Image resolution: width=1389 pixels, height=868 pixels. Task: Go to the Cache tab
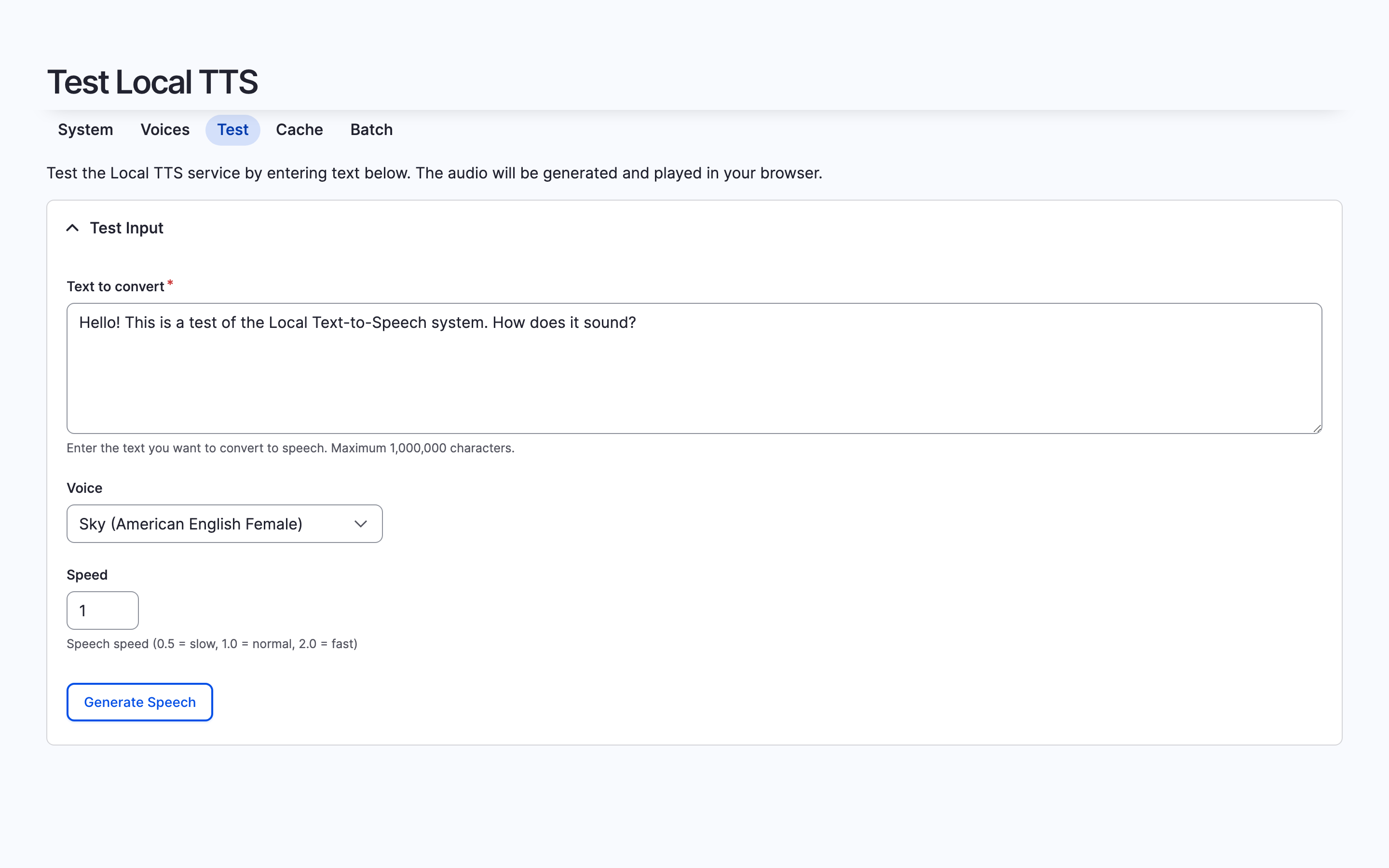coord(299,130)
